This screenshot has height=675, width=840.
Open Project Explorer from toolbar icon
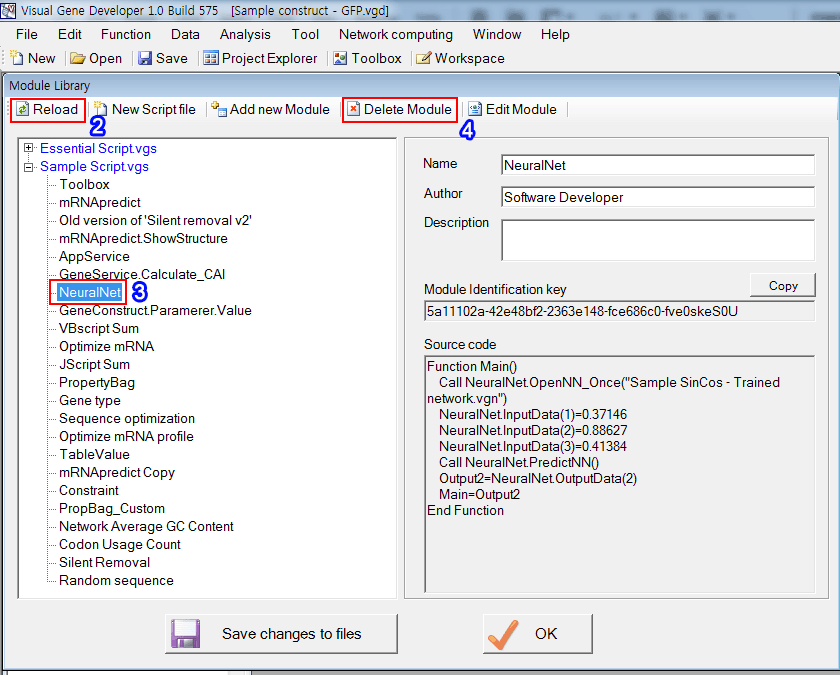[x=211, y=58]
